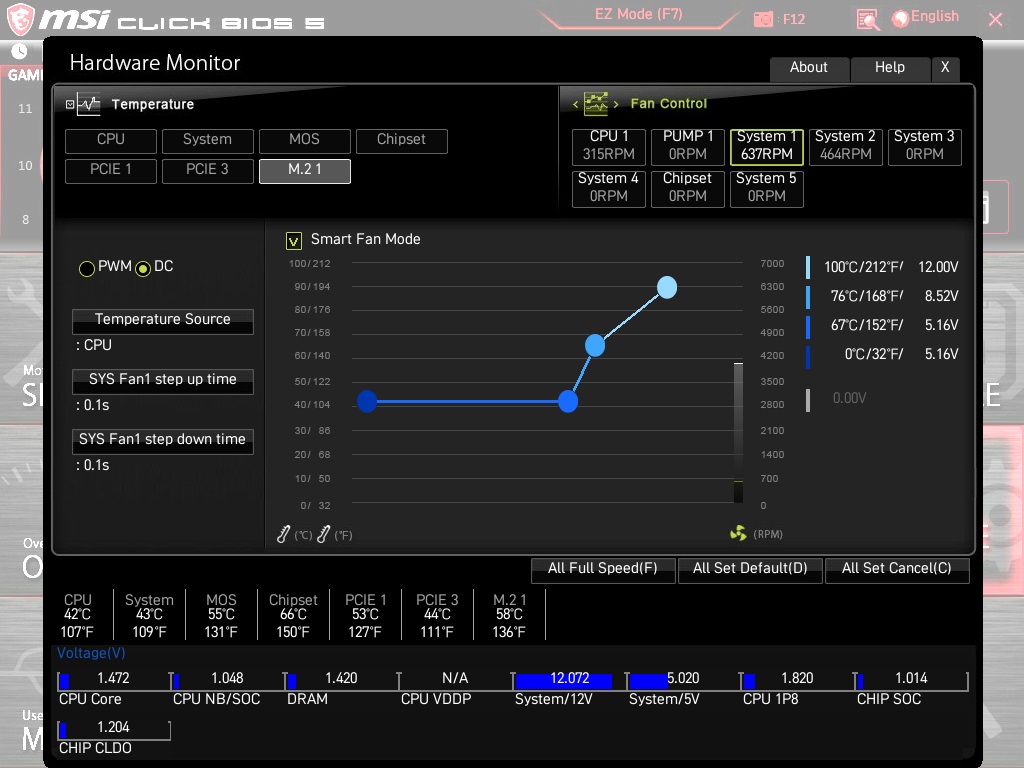1024x768 pixels.
Task: Click the 76°C/168°F 8.52V curve entry
Action: 883,296
